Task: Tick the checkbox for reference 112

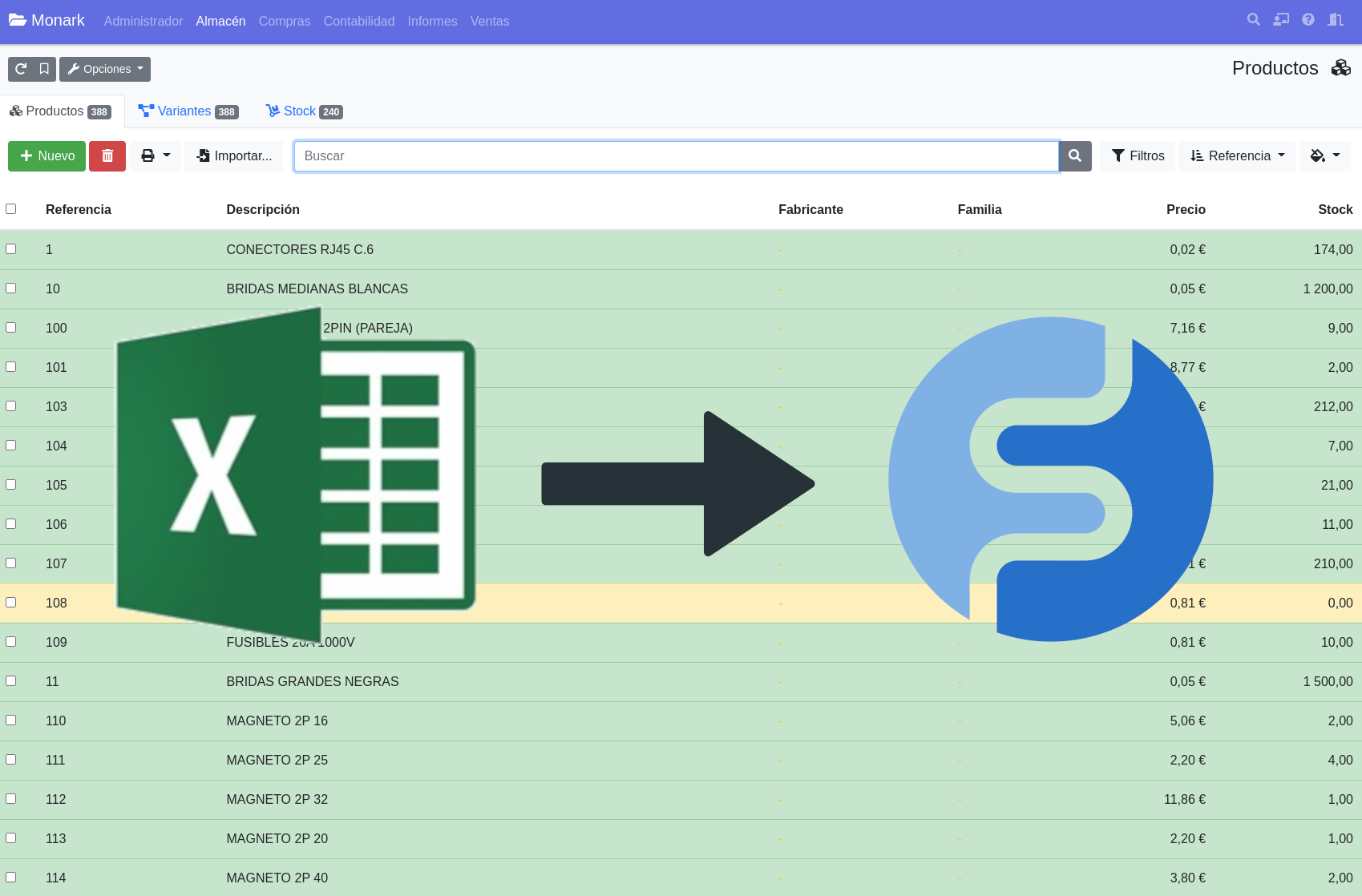Action: [11, 798]
